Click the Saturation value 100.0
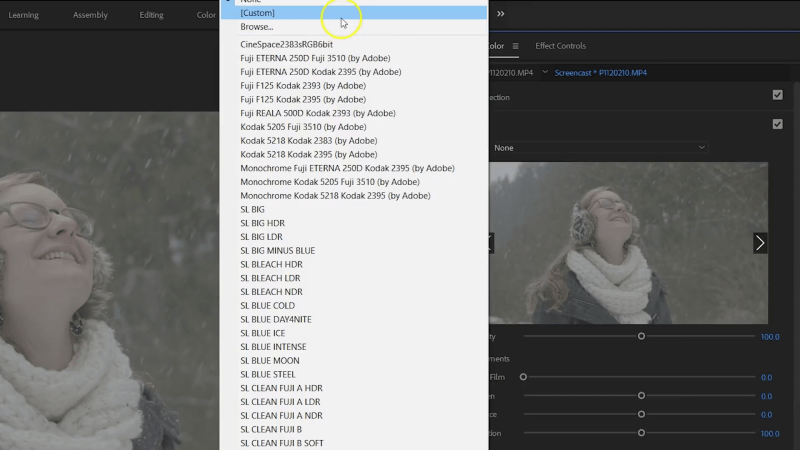 coord(770,434)
